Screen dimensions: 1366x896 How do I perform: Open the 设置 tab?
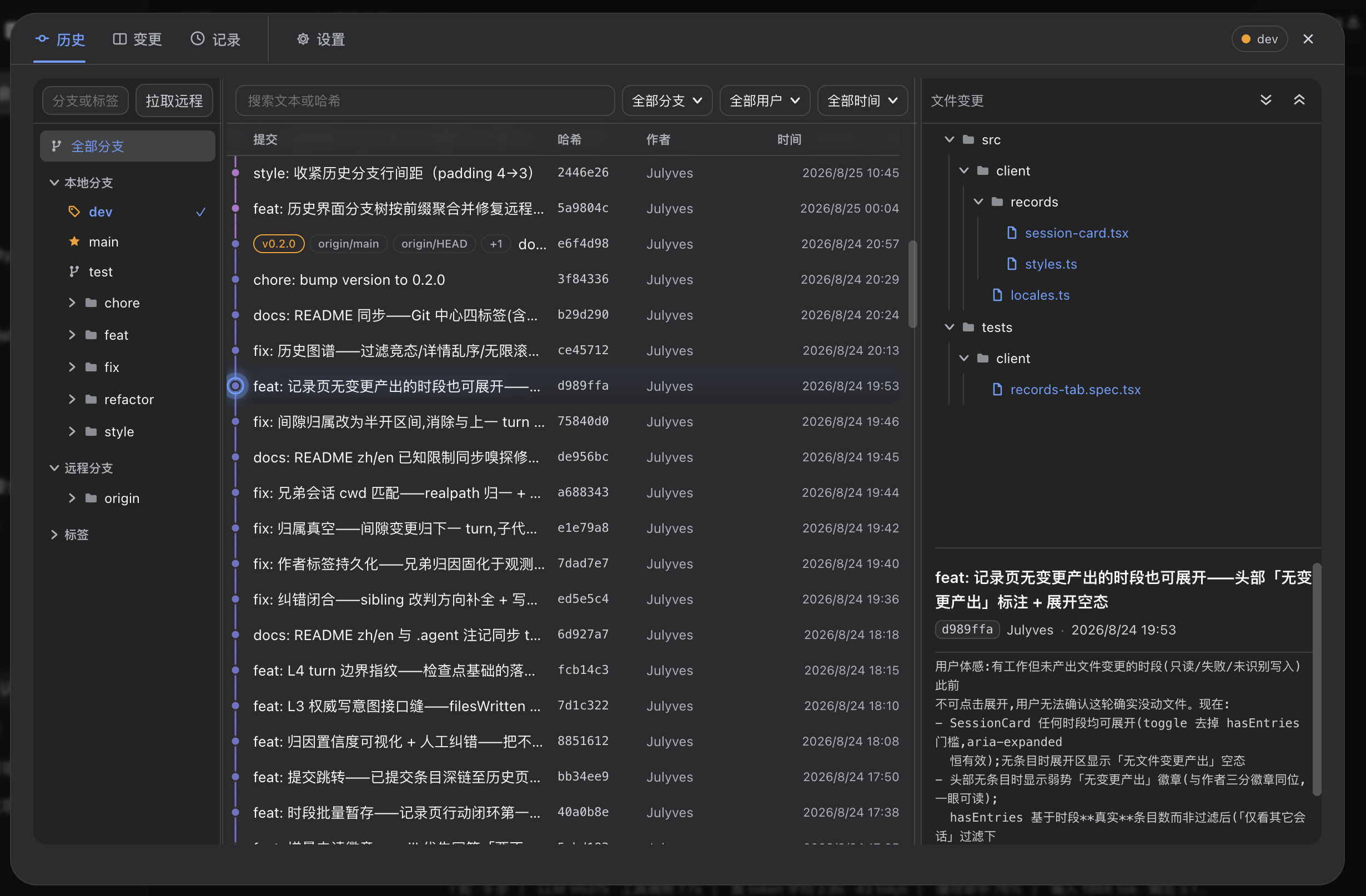click(321, 39)
